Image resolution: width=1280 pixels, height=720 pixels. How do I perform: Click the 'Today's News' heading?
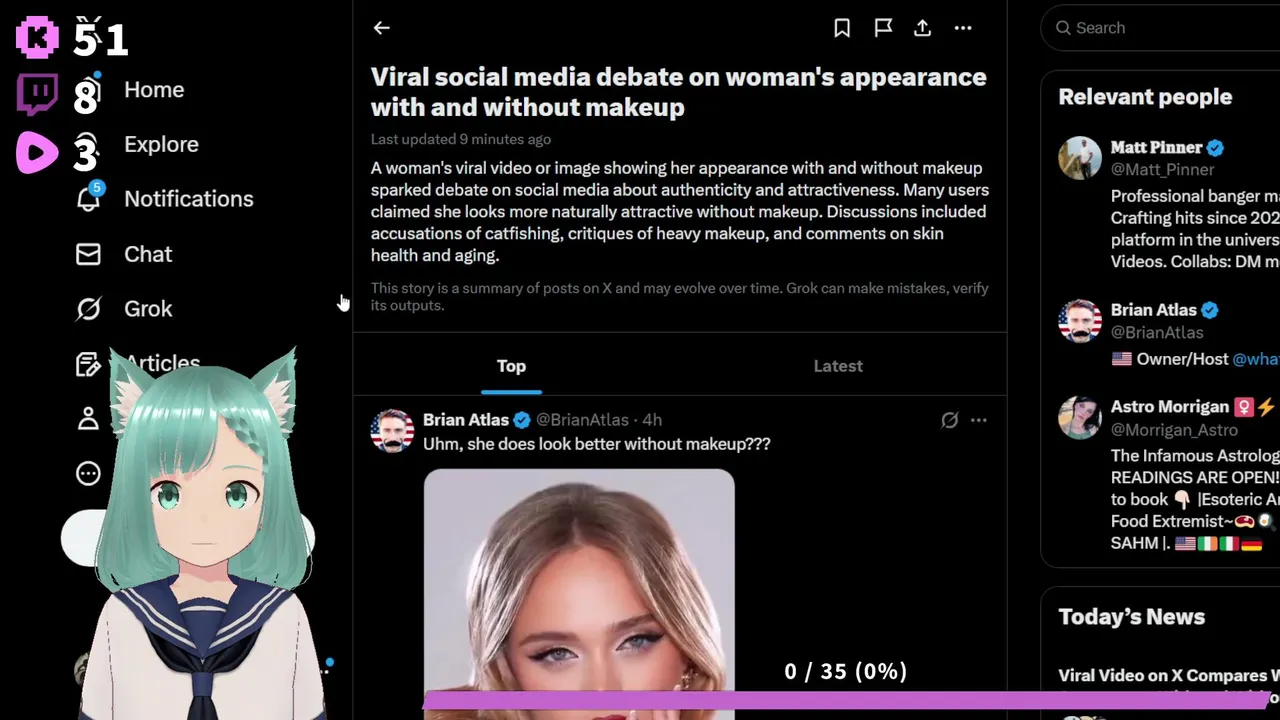click(x=1132, y=617)
